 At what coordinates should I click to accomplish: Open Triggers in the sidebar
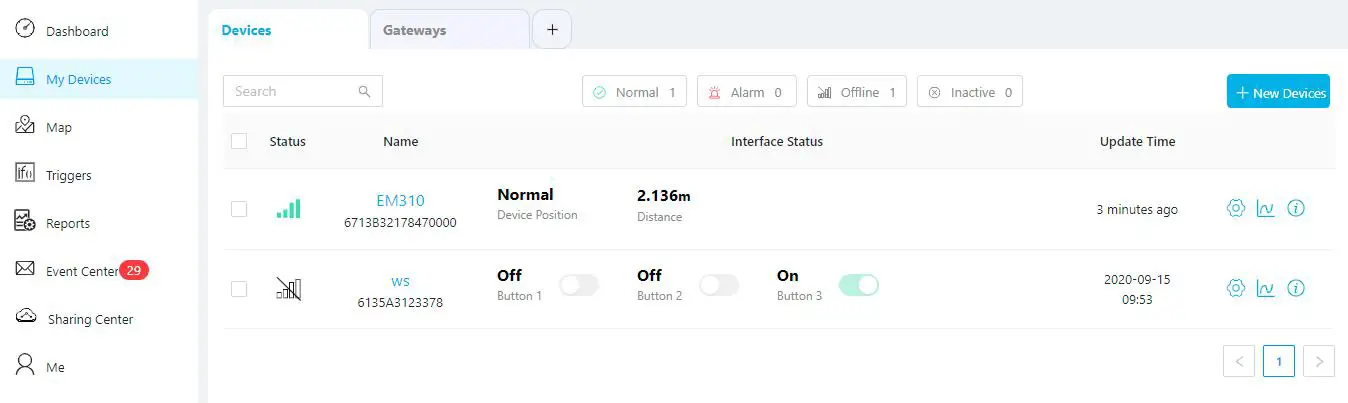(x=68, y=175)
